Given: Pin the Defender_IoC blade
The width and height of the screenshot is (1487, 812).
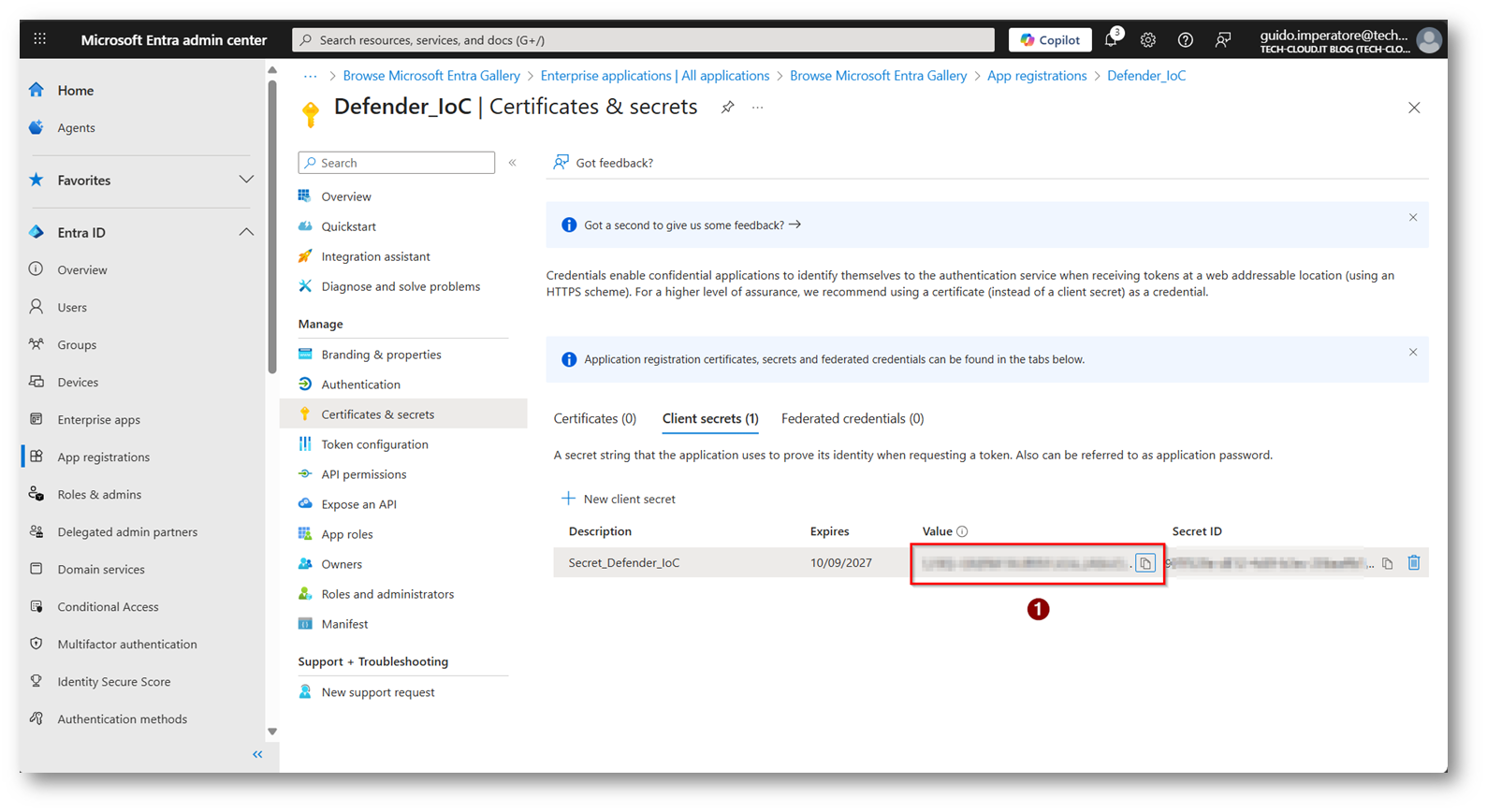Looking at the screenshot, I should click(727, 108).
